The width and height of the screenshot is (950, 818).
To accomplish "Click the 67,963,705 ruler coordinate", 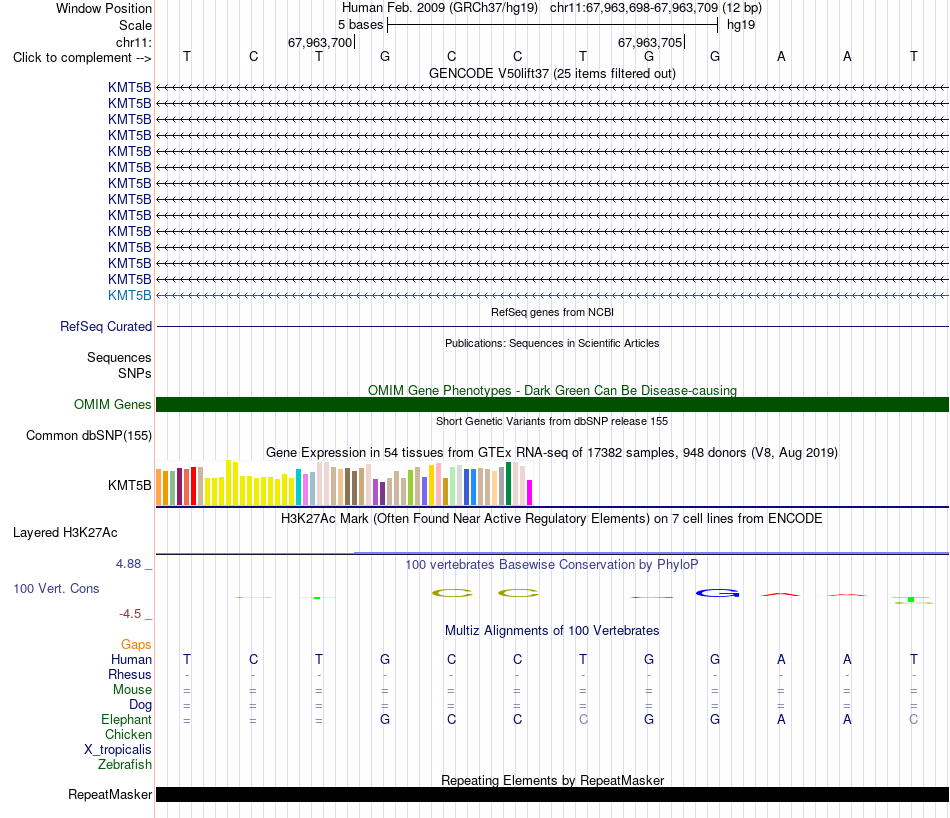I will coord(650,42).
